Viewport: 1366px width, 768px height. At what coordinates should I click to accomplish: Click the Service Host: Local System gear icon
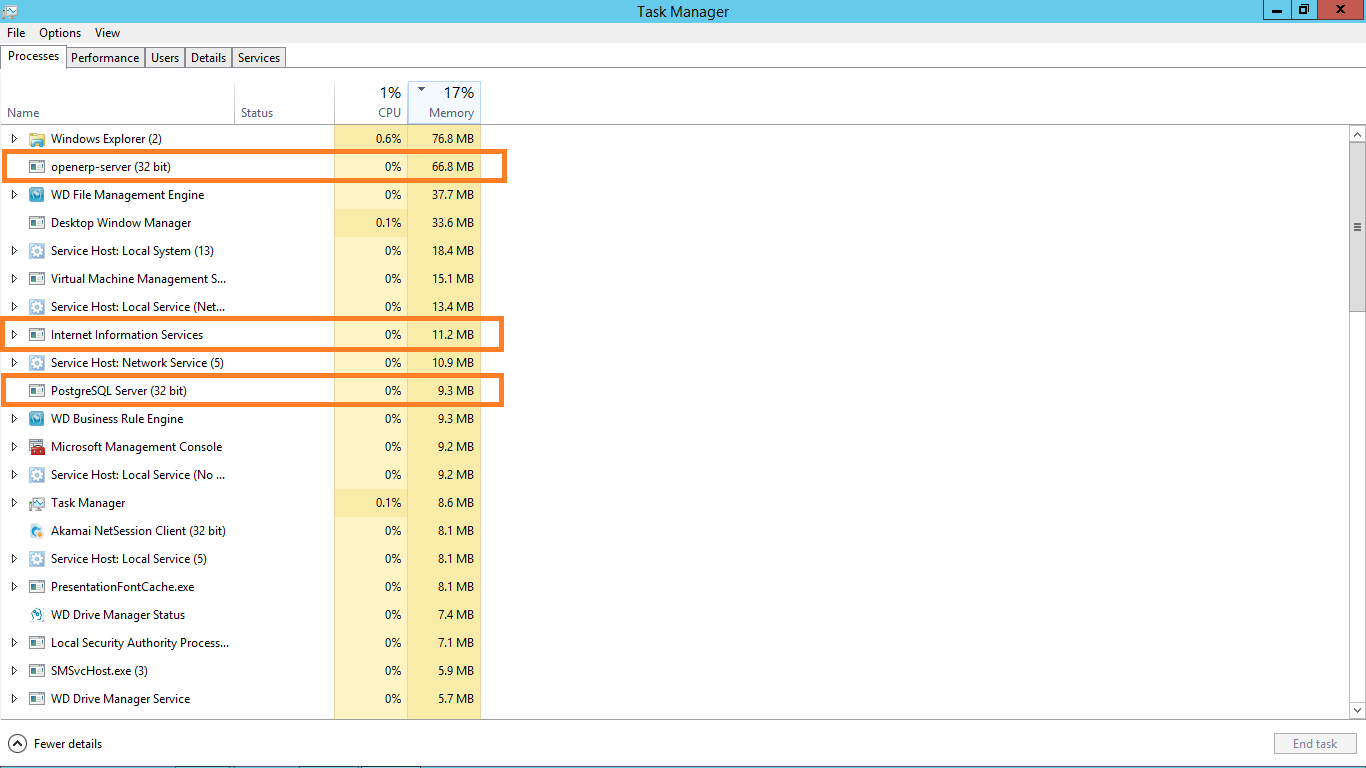pyautogui.click(x=37, y=251)
